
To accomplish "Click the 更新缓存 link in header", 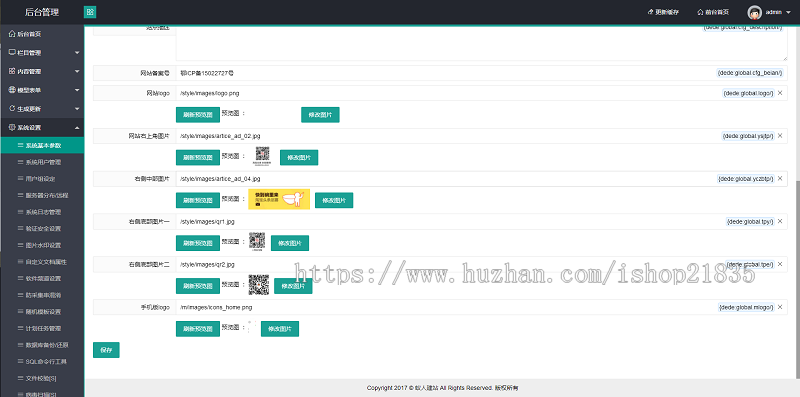I will (663, 12).
